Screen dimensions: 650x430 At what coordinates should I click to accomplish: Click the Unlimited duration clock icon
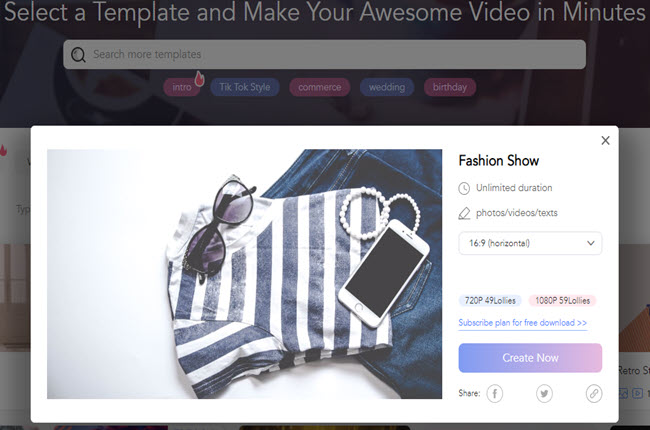pos(464,188)
